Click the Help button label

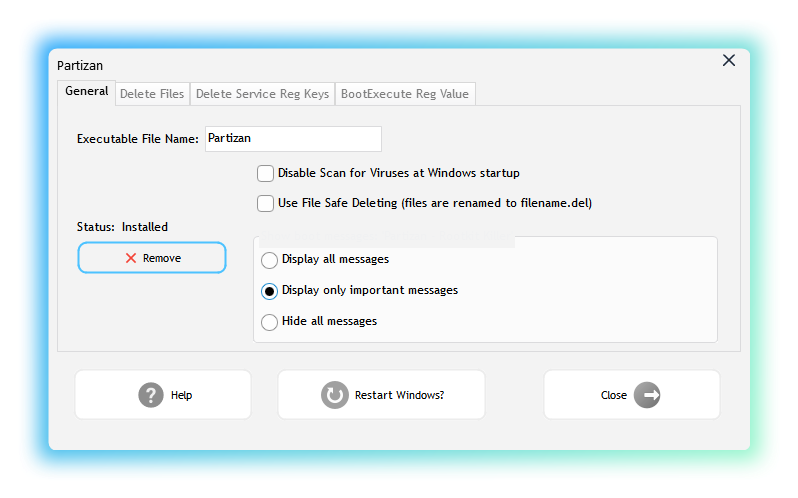pyautogui.click(x=181, y=396)
